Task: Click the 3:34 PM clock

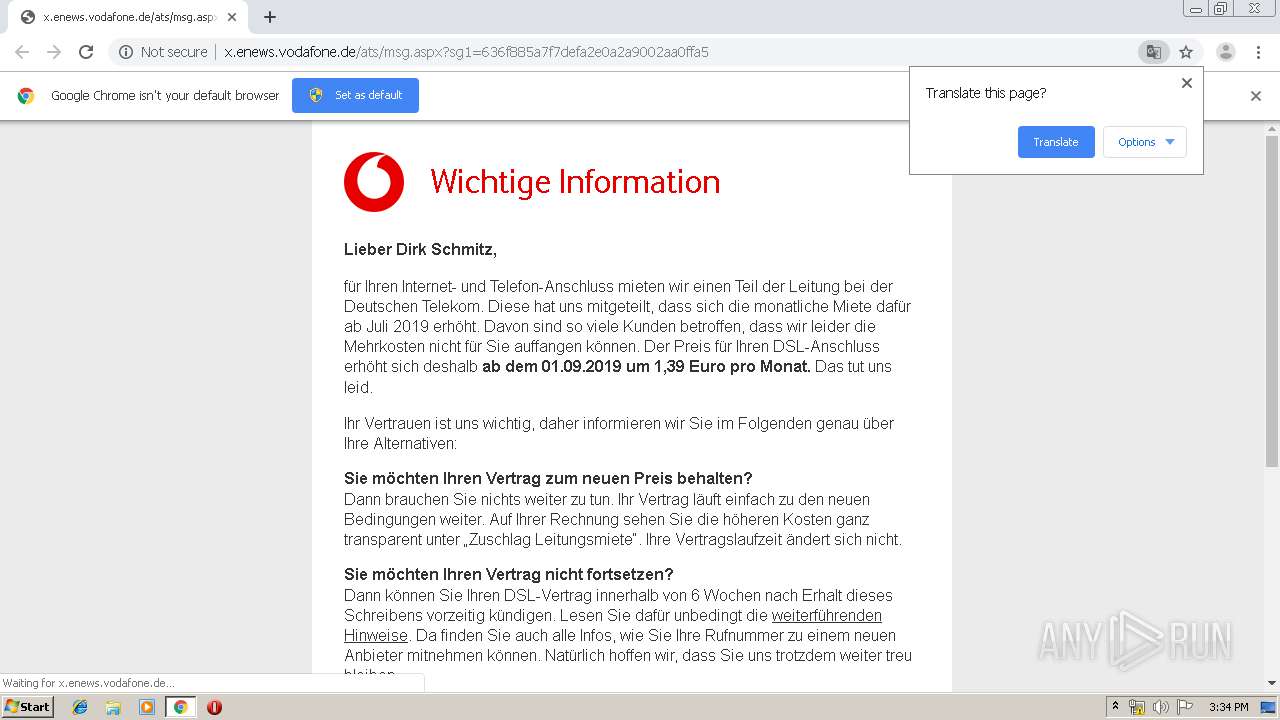Action: 1229,707
